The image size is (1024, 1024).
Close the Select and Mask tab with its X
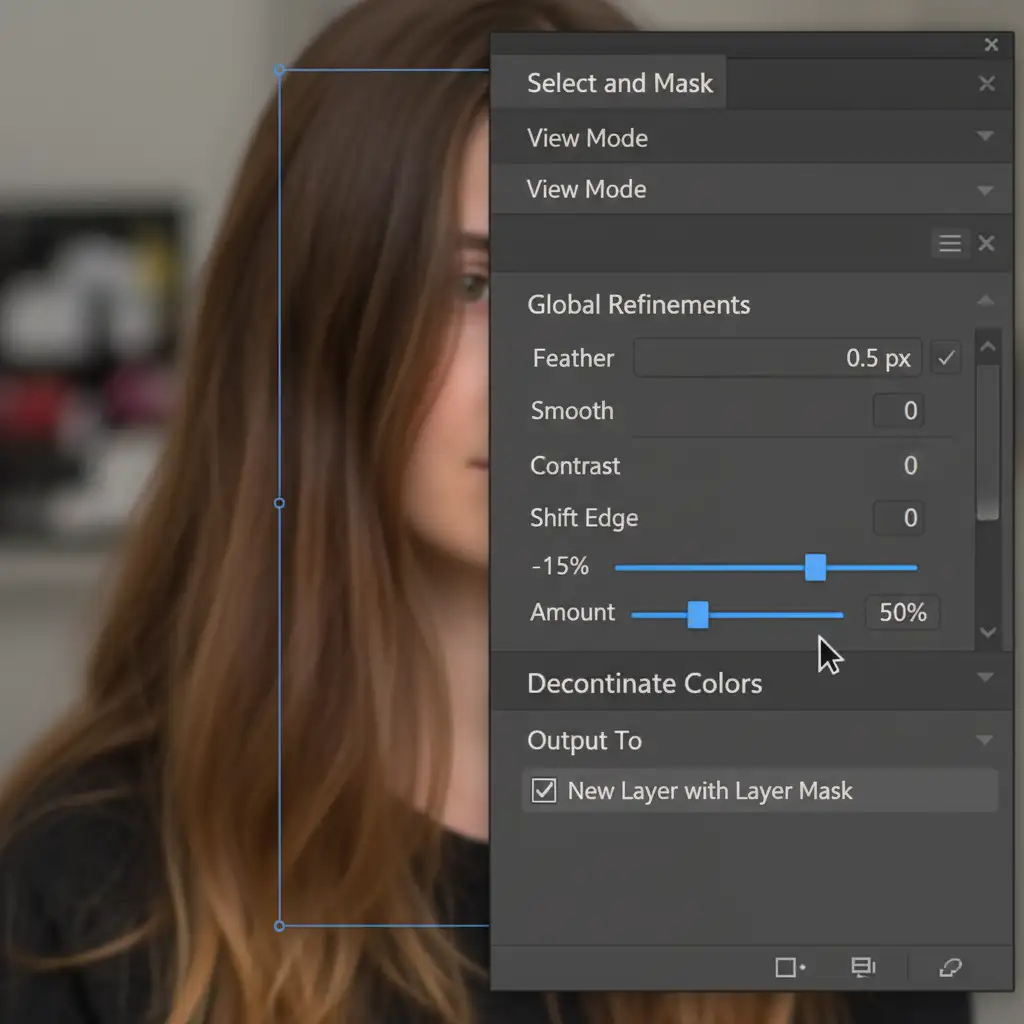[x=986, y=84]
